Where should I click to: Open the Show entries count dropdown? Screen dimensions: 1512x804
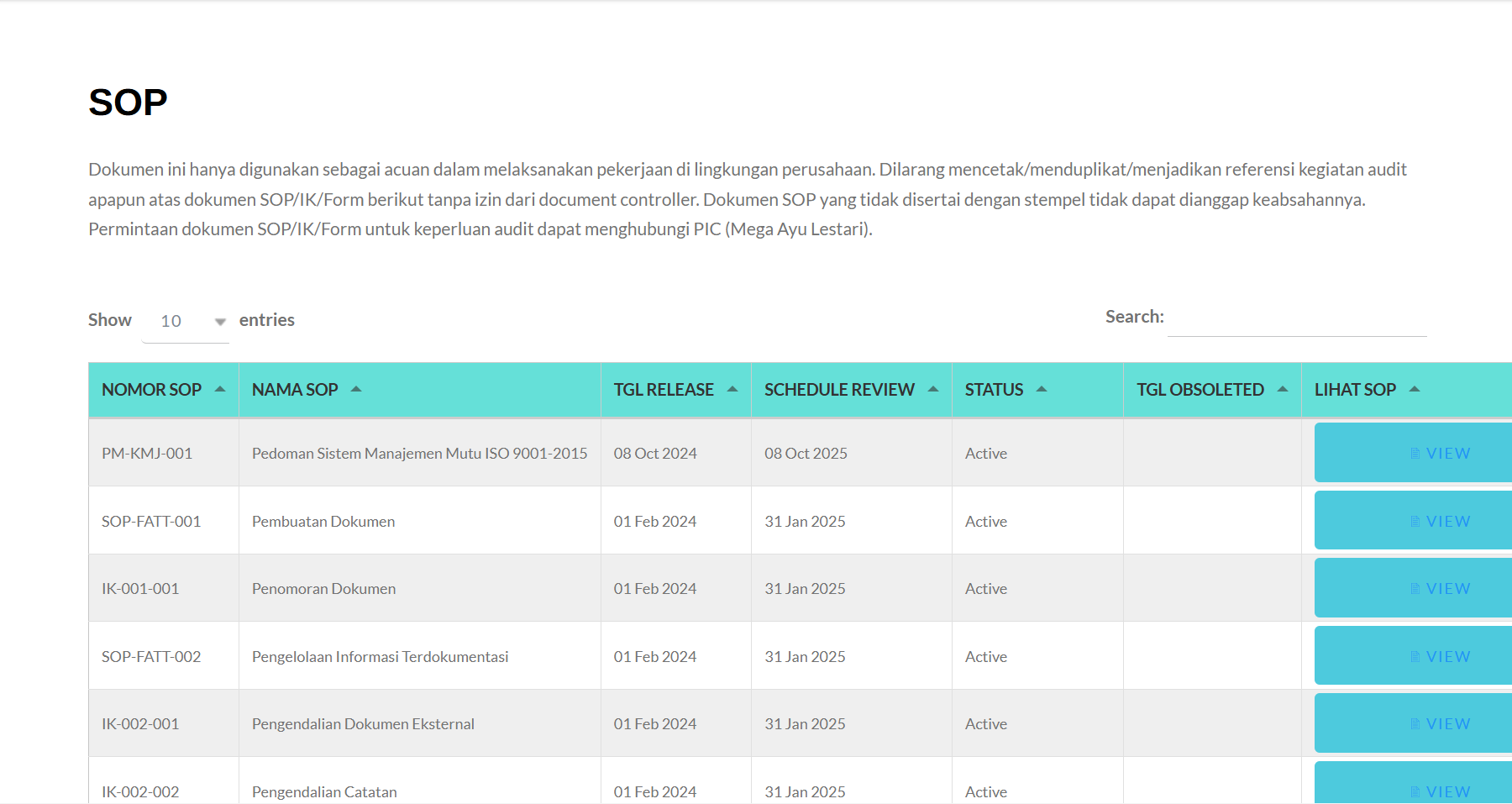tap(186, 321)
